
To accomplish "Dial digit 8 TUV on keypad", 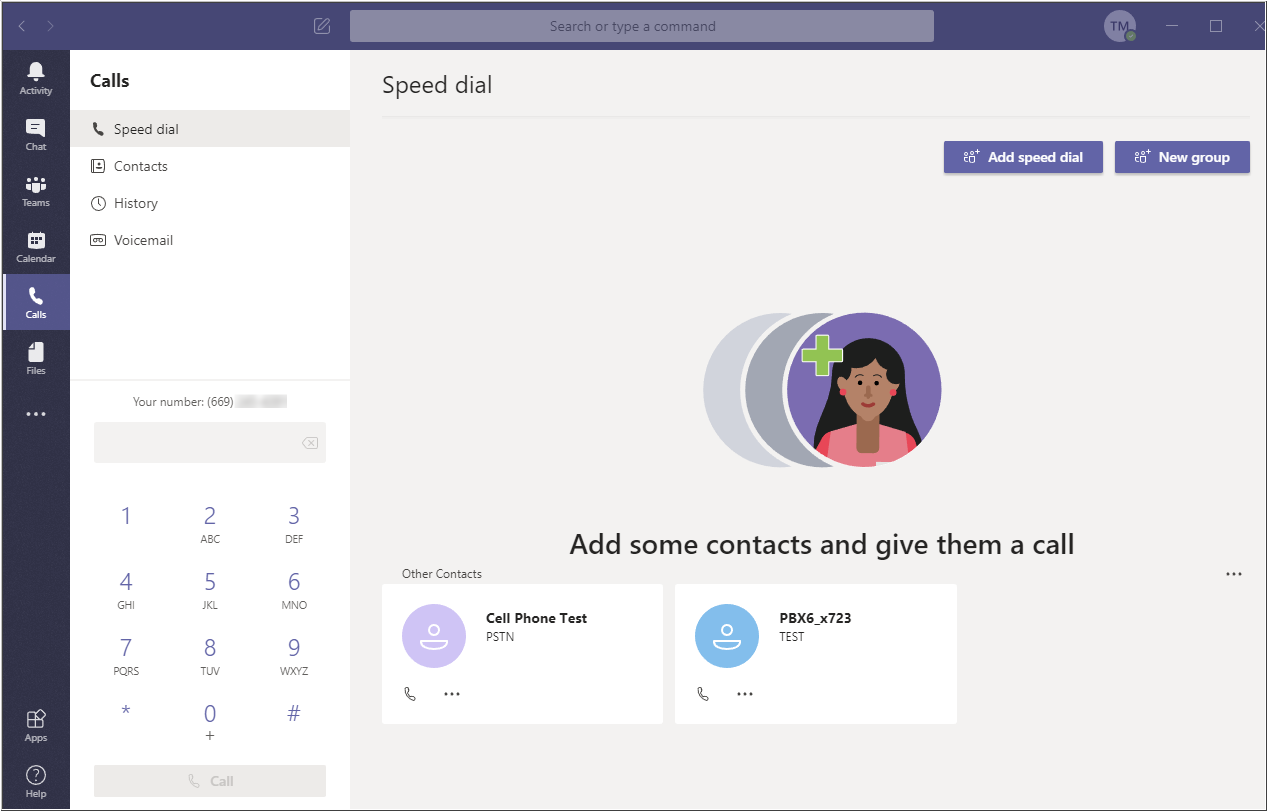I will pyautogui.click(x=210, y=656).
